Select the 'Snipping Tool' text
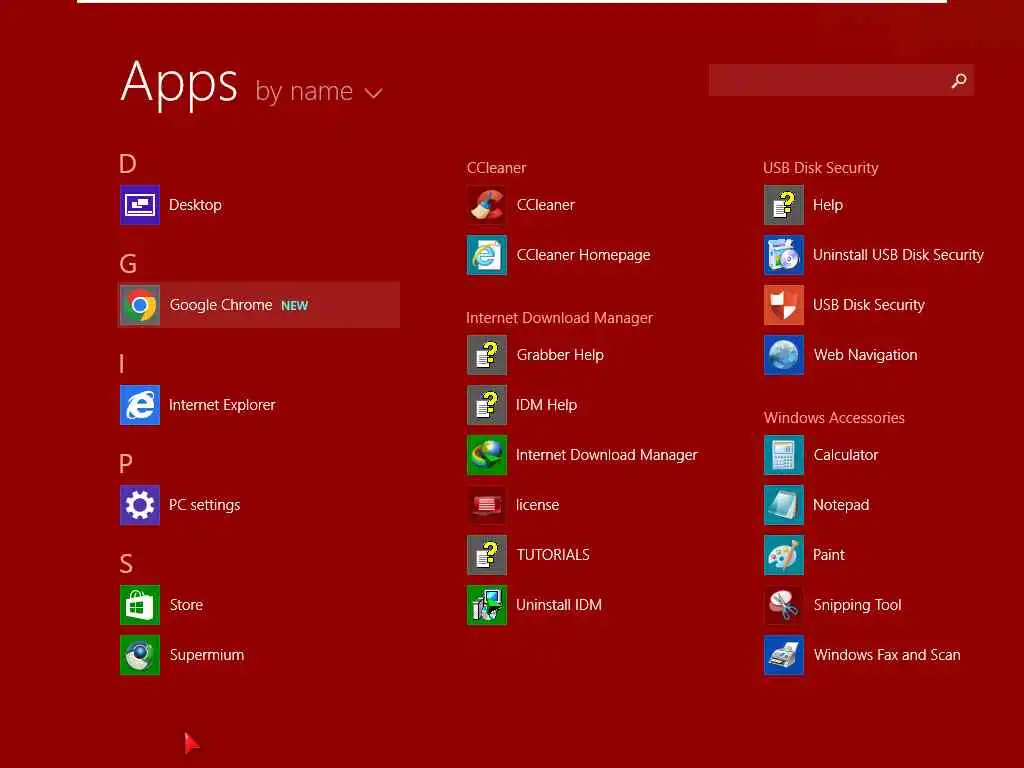This screenshot has width=1024, height=768. point(857,605)
